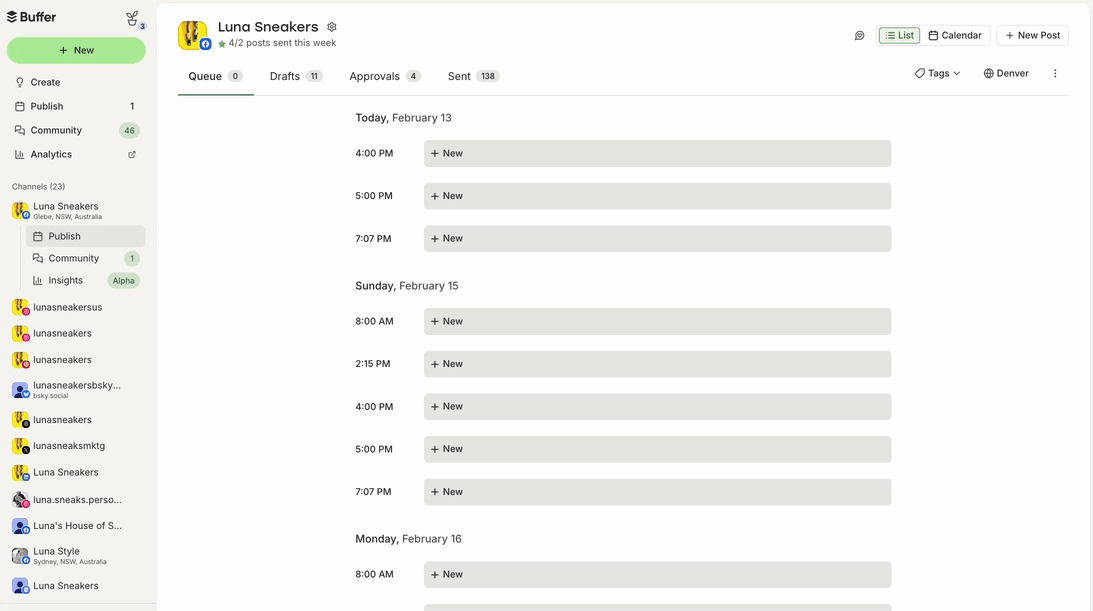Open Insights under Luna Sneakers channel
This screenshot has width=1093, height=611.
[x=85, y=280]
